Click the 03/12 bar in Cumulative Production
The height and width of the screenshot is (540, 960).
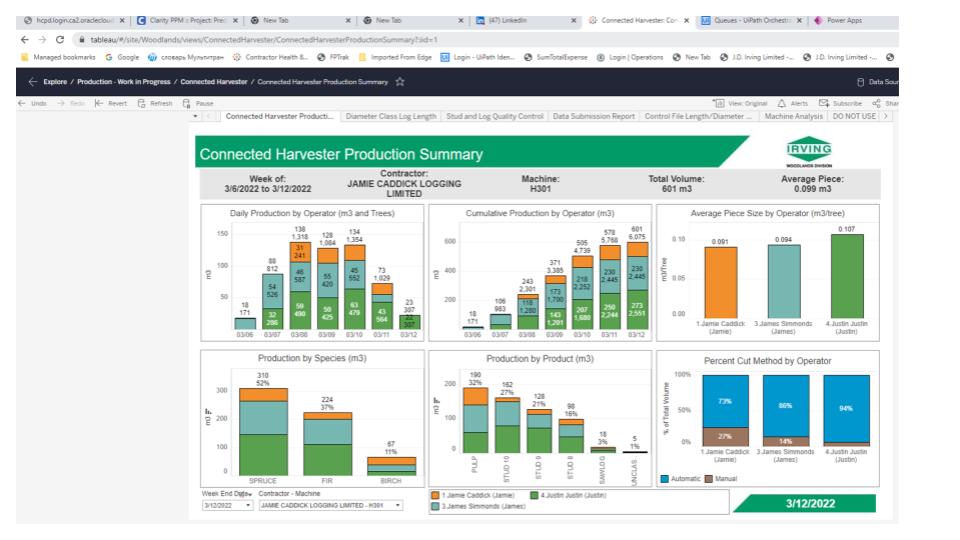point(637,285)
